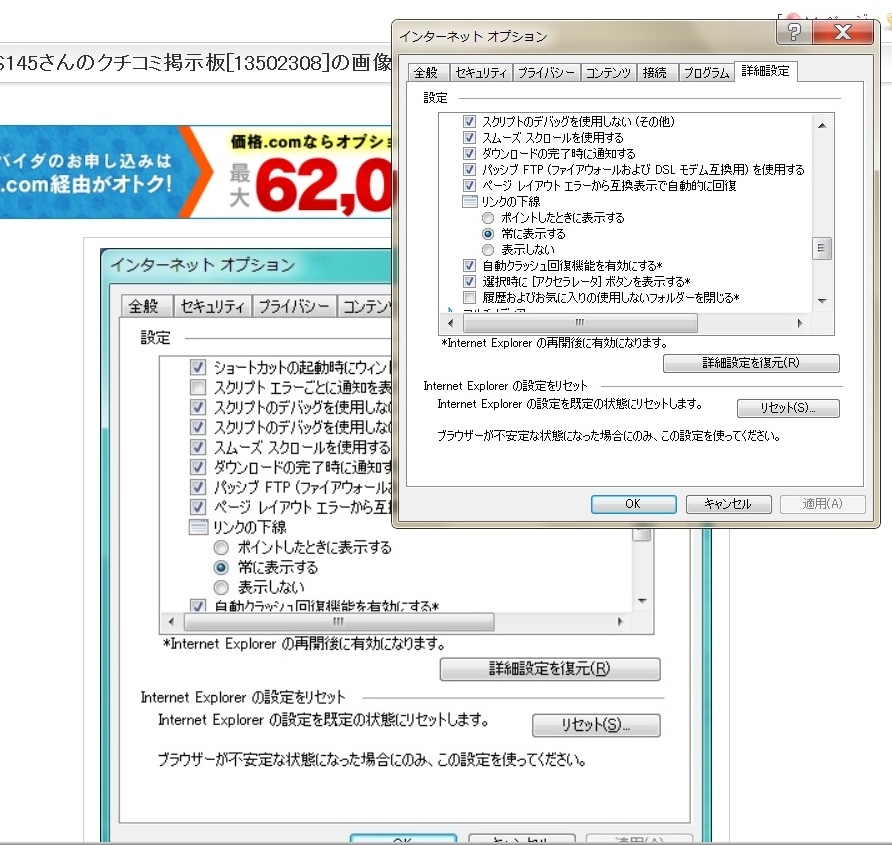
Task: Toggle スムーズ スクロールを使用する in background dialog
Action: [x=197, y=447]
